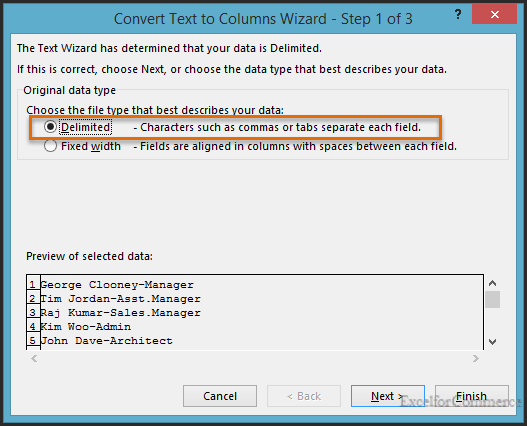Click the horizontal scroll left arrow
This screenshot has height=426, width=527.
pos(34,359)
